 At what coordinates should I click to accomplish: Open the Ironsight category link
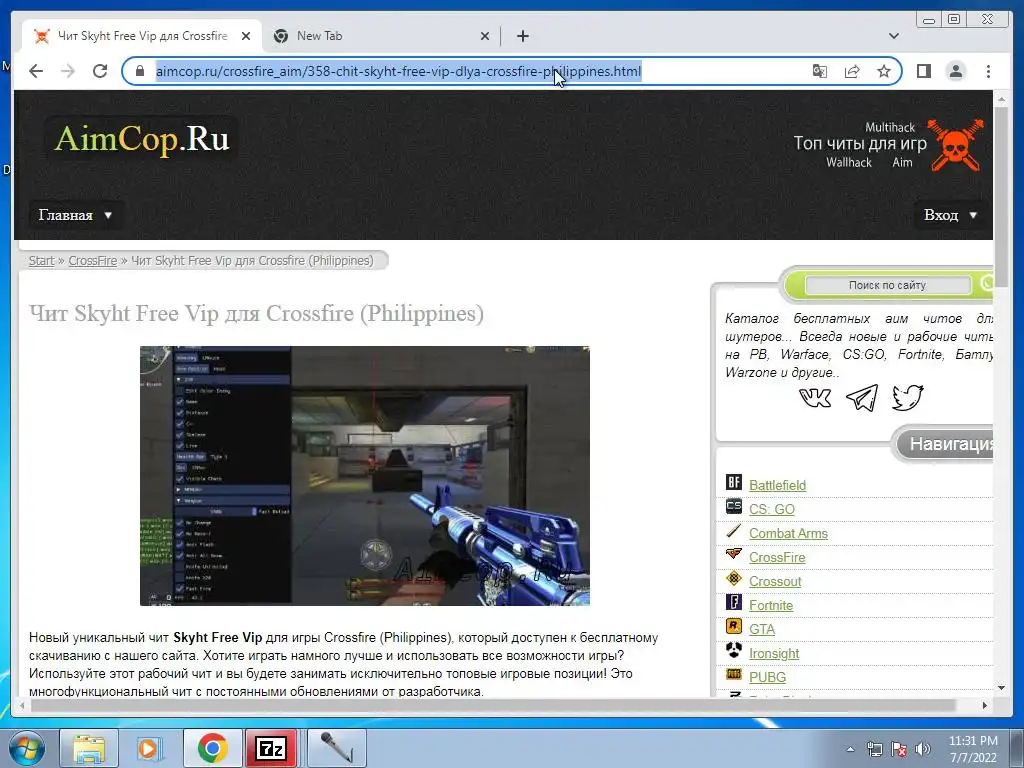[774, 654]
